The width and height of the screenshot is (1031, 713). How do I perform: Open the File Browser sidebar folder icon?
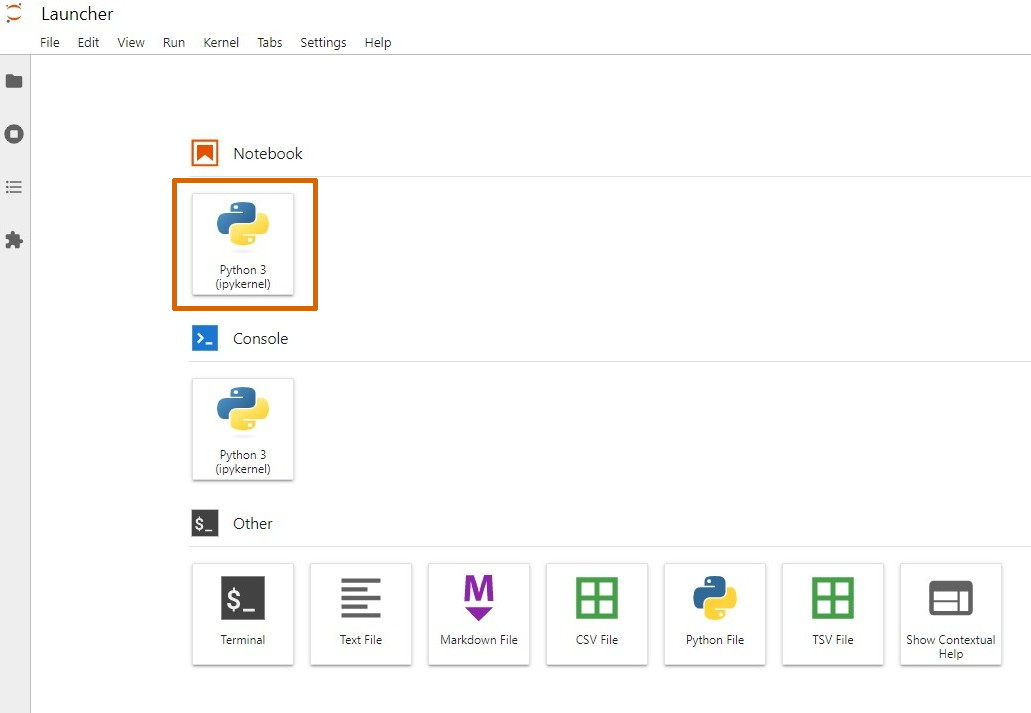(x=14, y=81)
